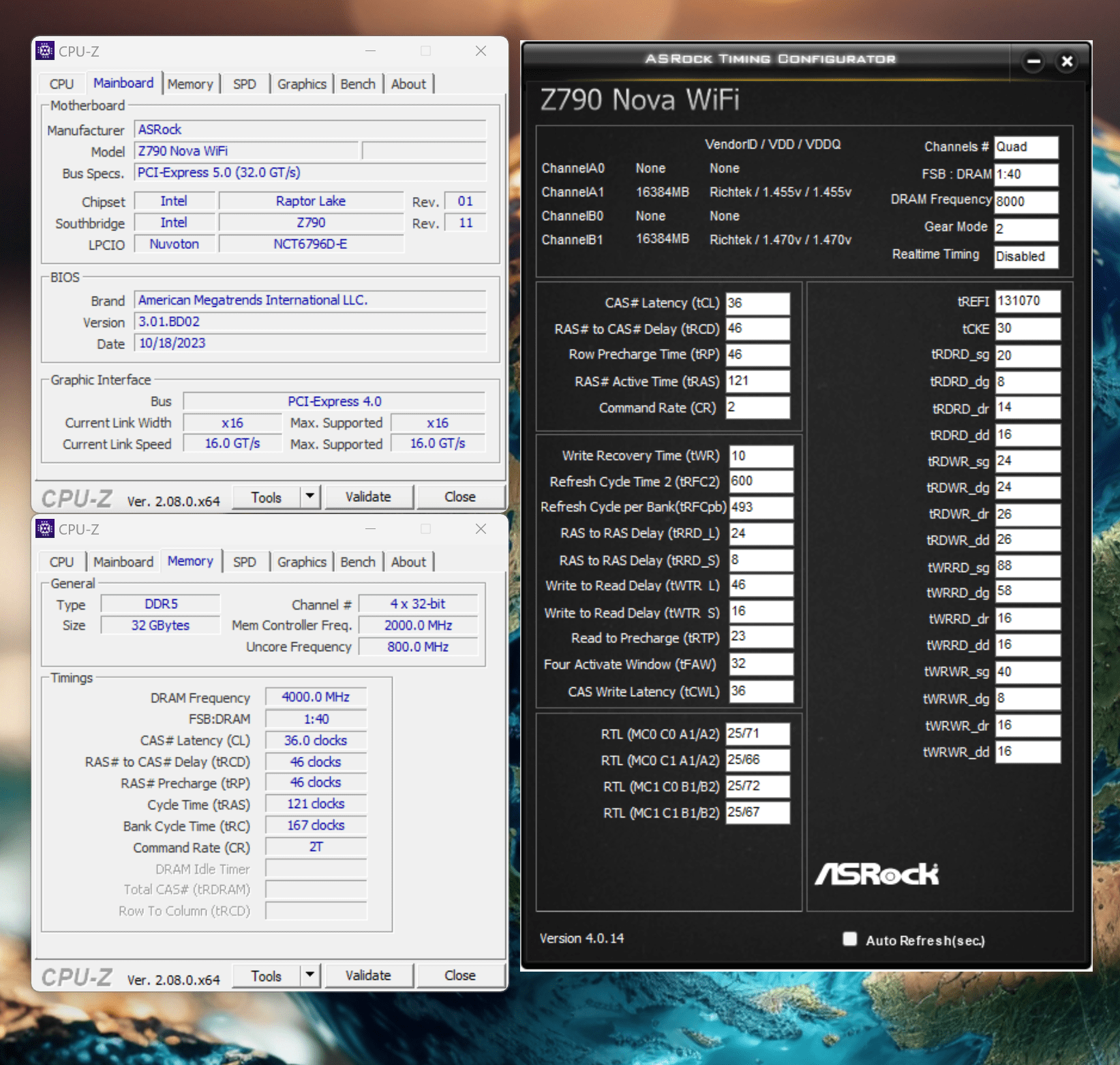Click the tWRRD_sg field showing 88
This screenshot has width=1120, height=1065.
(x=1027, y=566)
